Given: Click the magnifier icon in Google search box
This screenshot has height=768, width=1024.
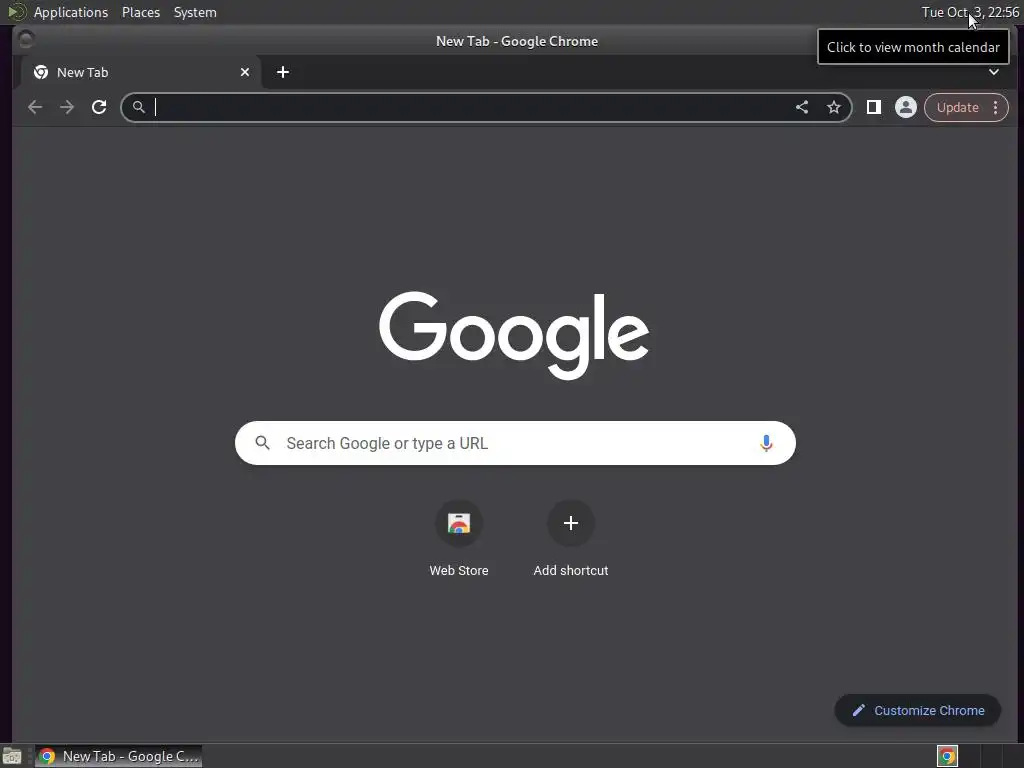Looking at the screenshot, I should 263,443.
